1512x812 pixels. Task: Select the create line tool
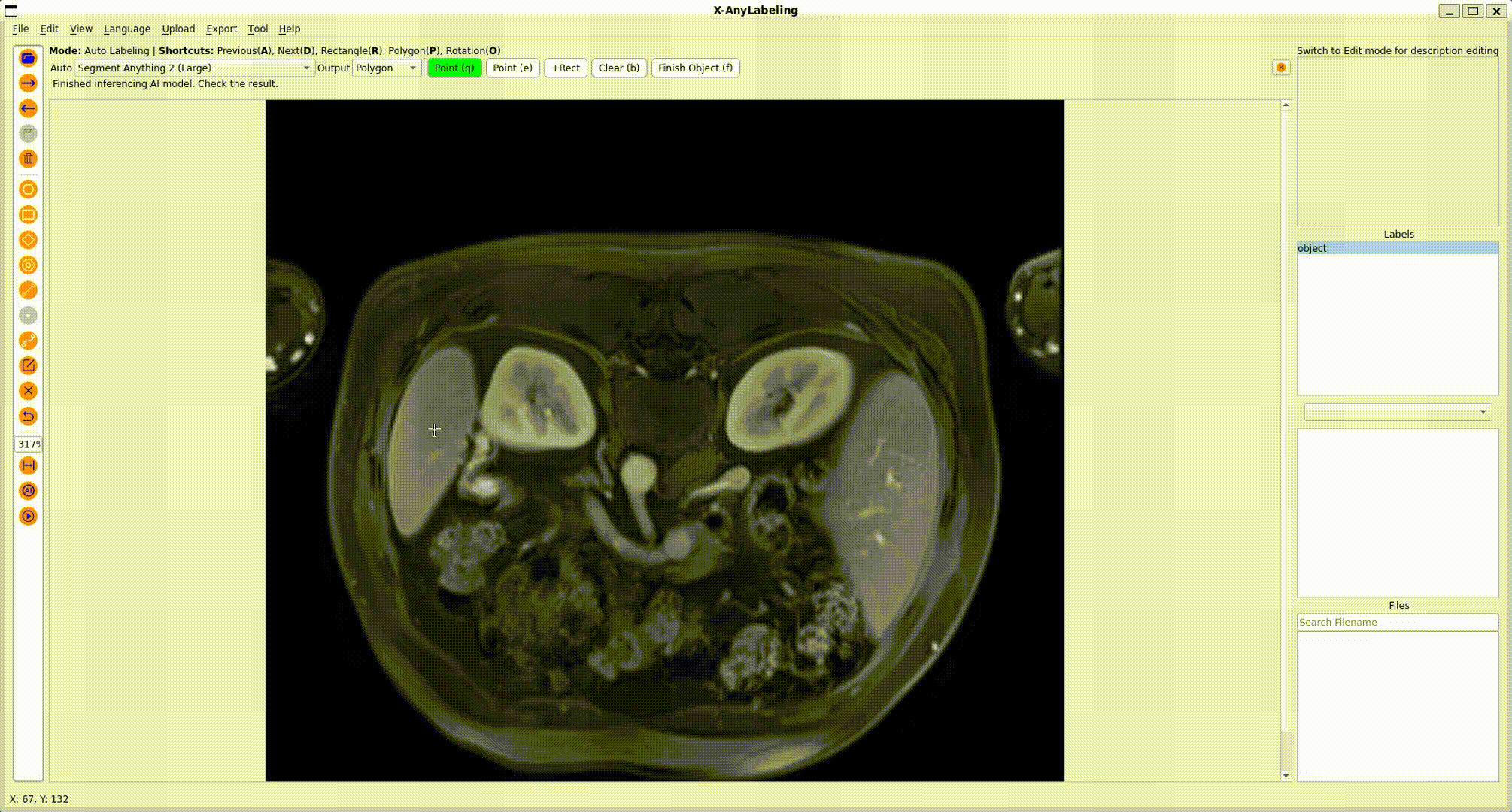coord(28,291)
